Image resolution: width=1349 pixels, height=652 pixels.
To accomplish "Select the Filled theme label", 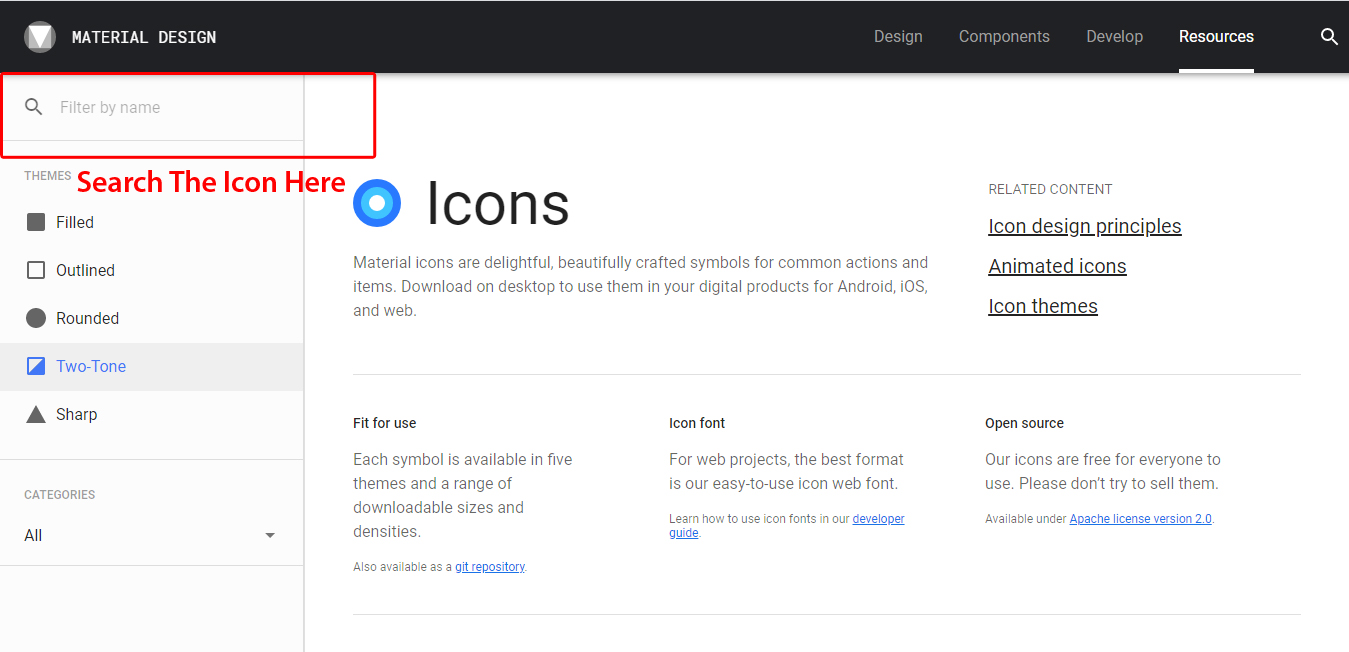I will pos(75,222).
